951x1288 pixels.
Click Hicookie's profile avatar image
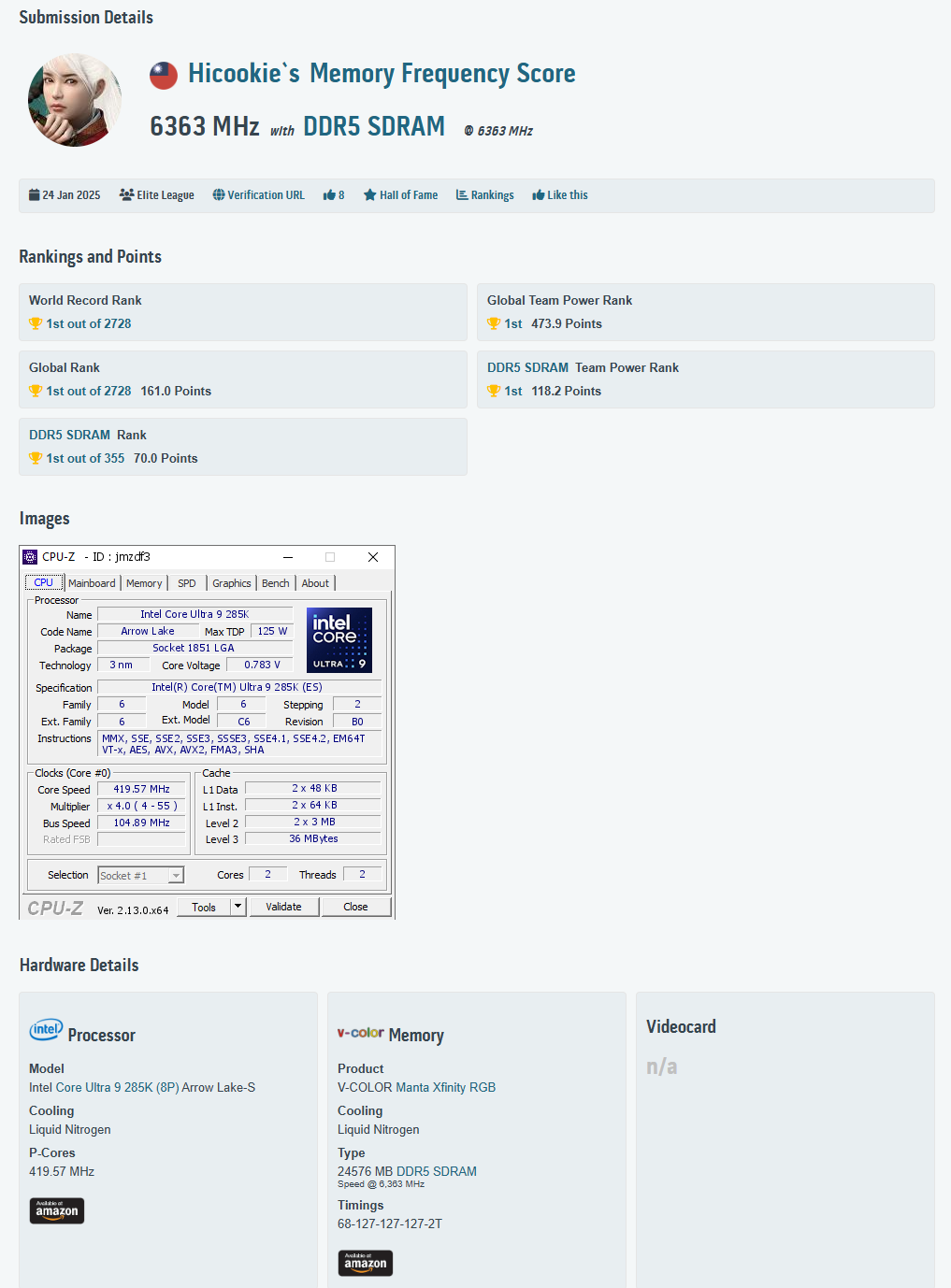[75, 100]
